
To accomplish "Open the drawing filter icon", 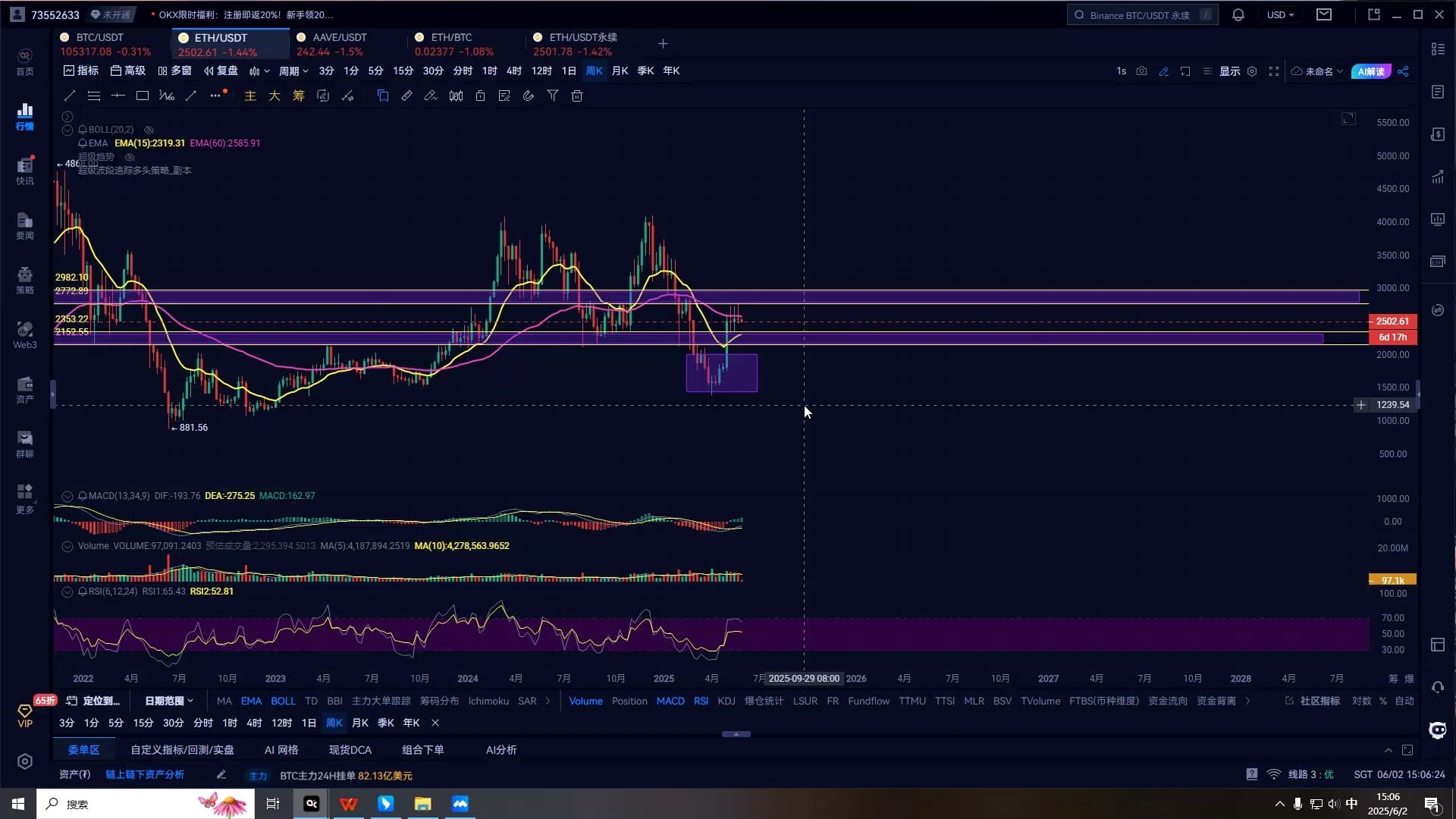I will 554,96.
